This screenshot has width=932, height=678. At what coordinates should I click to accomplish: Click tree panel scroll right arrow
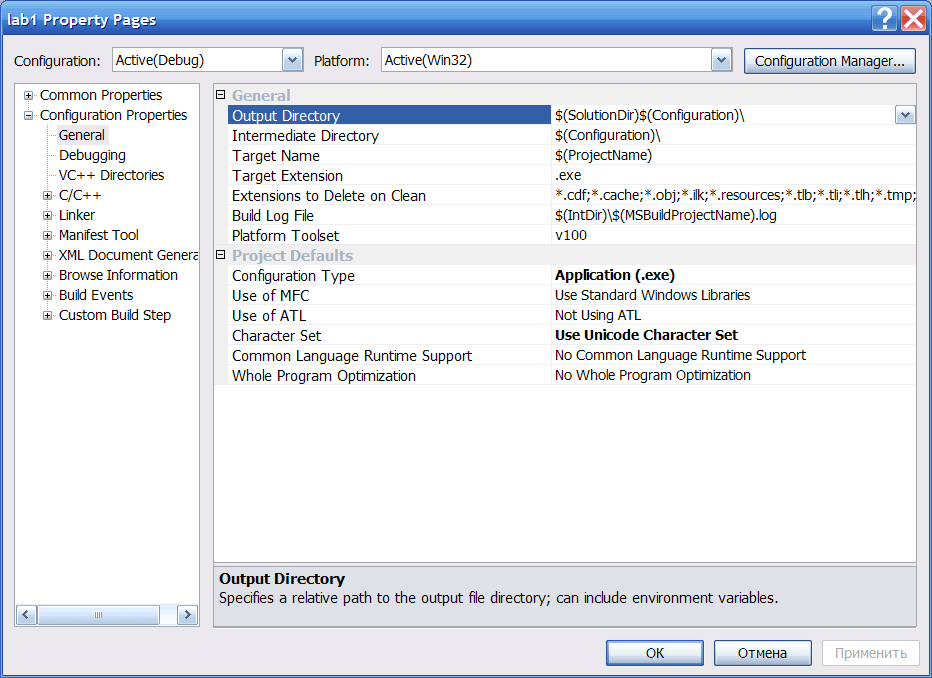tap(187, 614)
